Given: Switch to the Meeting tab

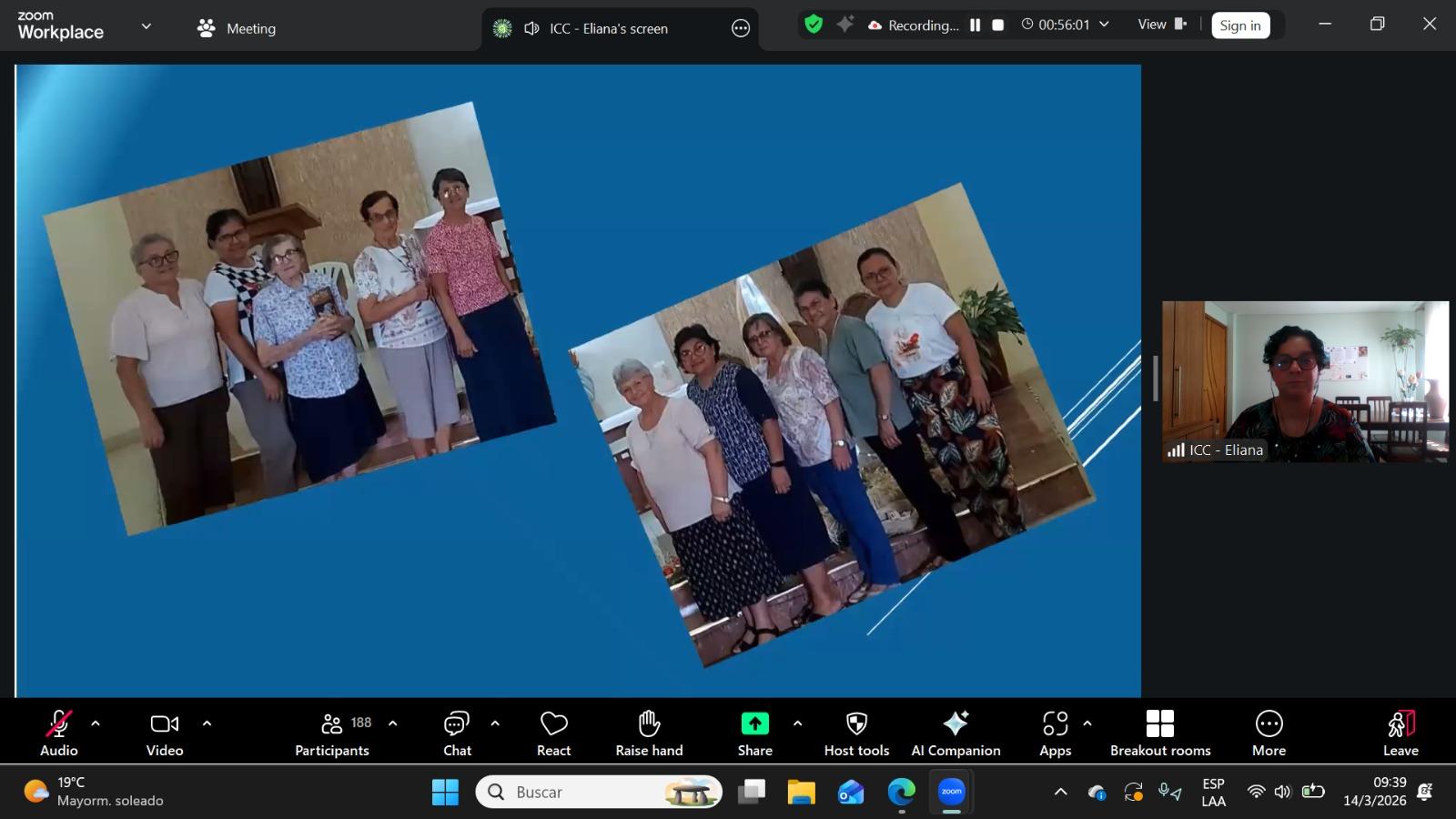Looking at the screenshot, I should (237, 28).
